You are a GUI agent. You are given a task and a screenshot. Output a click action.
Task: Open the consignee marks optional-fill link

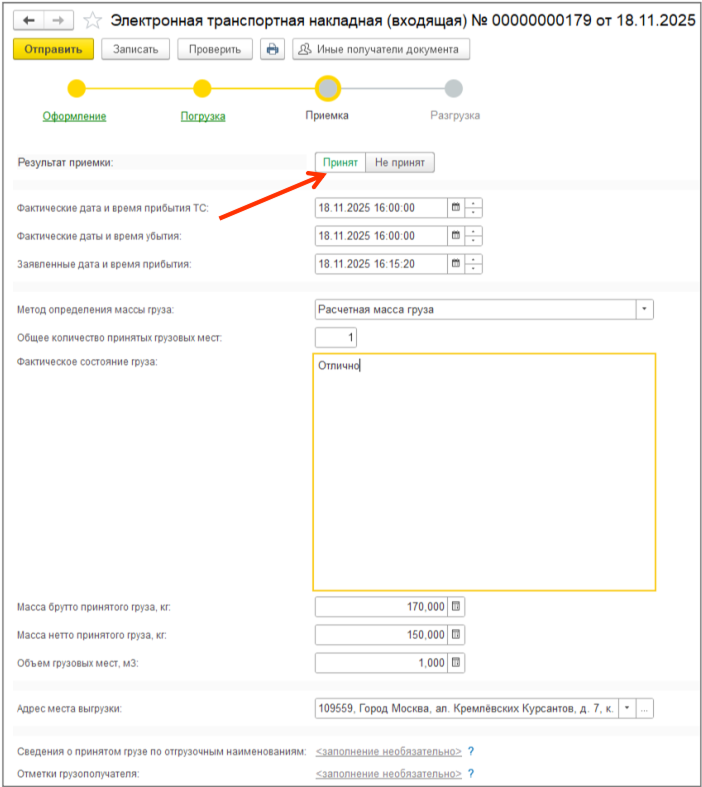point(388,774)
